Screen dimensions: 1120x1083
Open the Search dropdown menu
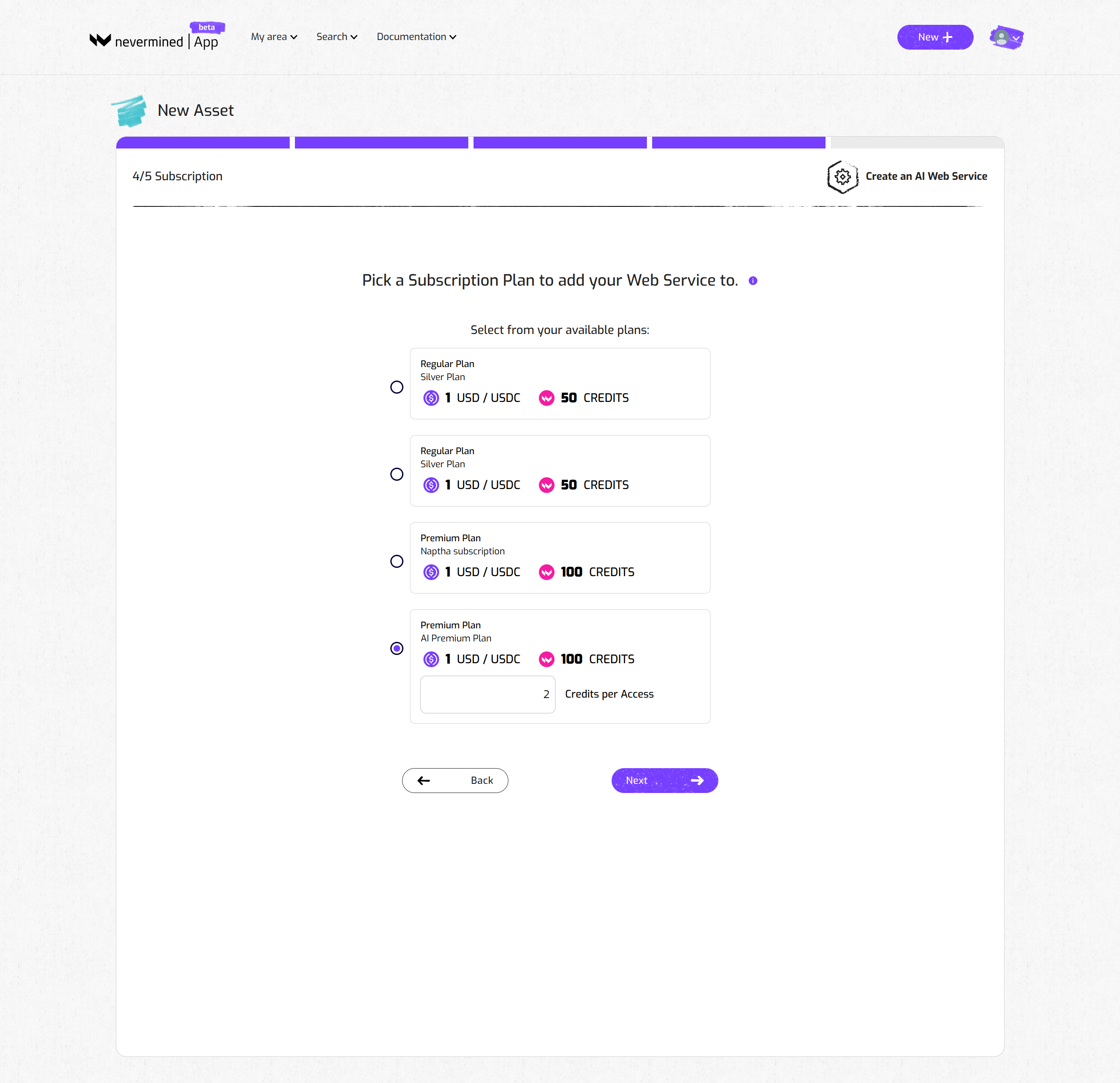click(337, 37)
